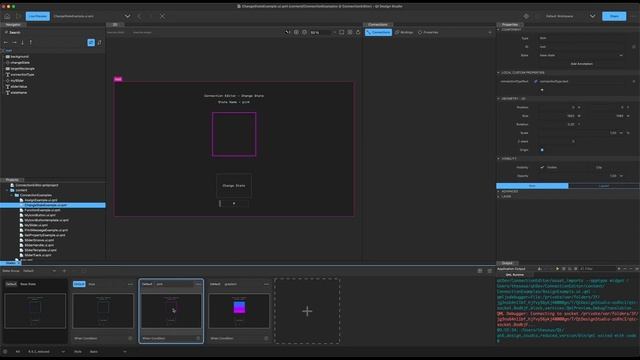Collapse the GEOMETRY - 2D section
Screen dimensions: 640x360
click(x=498, y=98)
